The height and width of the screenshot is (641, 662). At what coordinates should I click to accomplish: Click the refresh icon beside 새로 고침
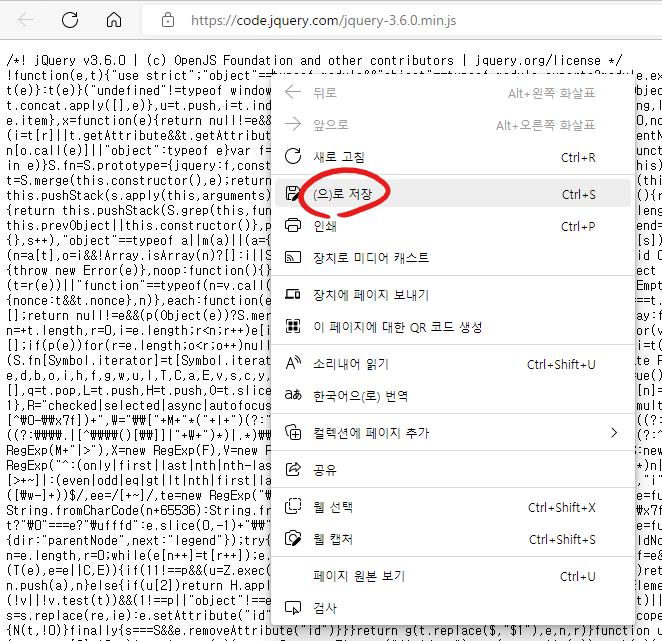point(293,156)
